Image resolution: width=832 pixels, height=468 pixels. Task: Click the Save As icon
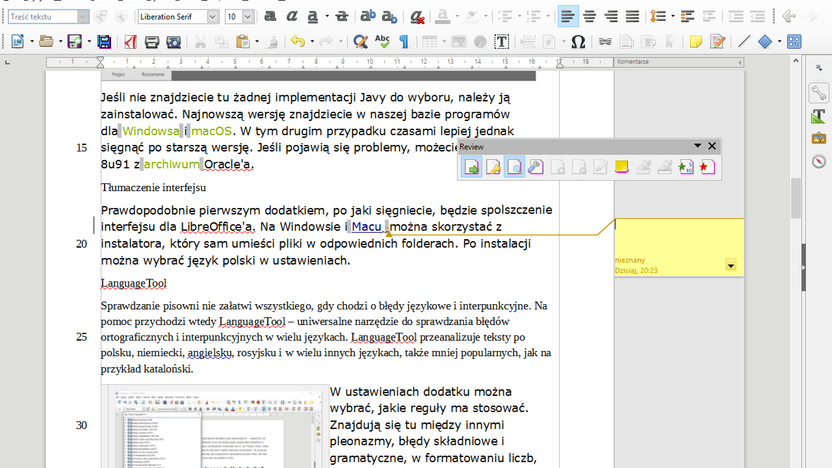point(104,41)
